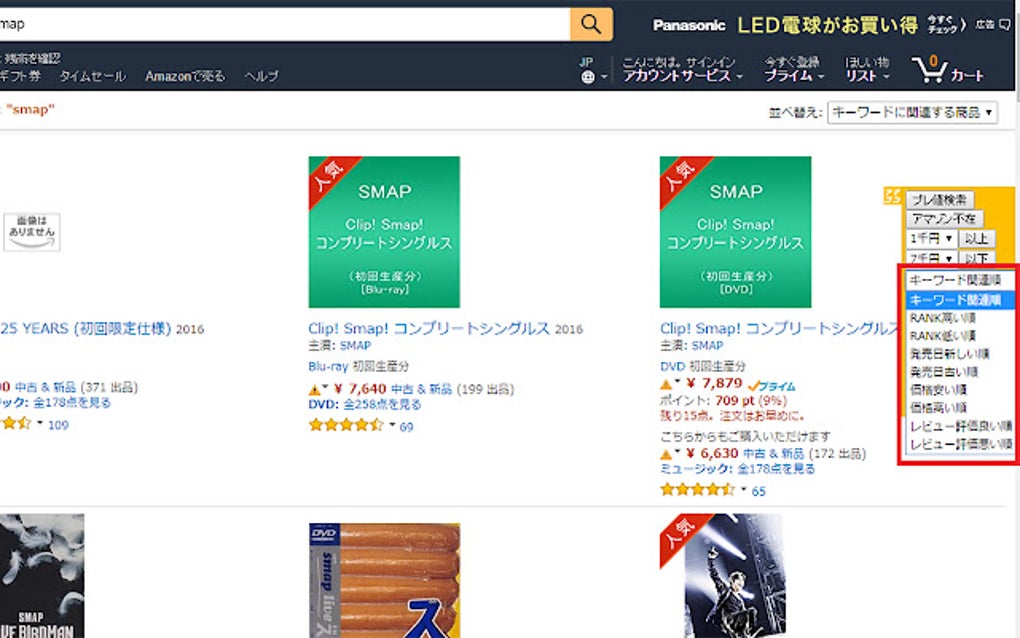This screenshot has height=638, width=1020.
Task: Select 発売日新しい順 from the sort list
Action: (960, 354)
